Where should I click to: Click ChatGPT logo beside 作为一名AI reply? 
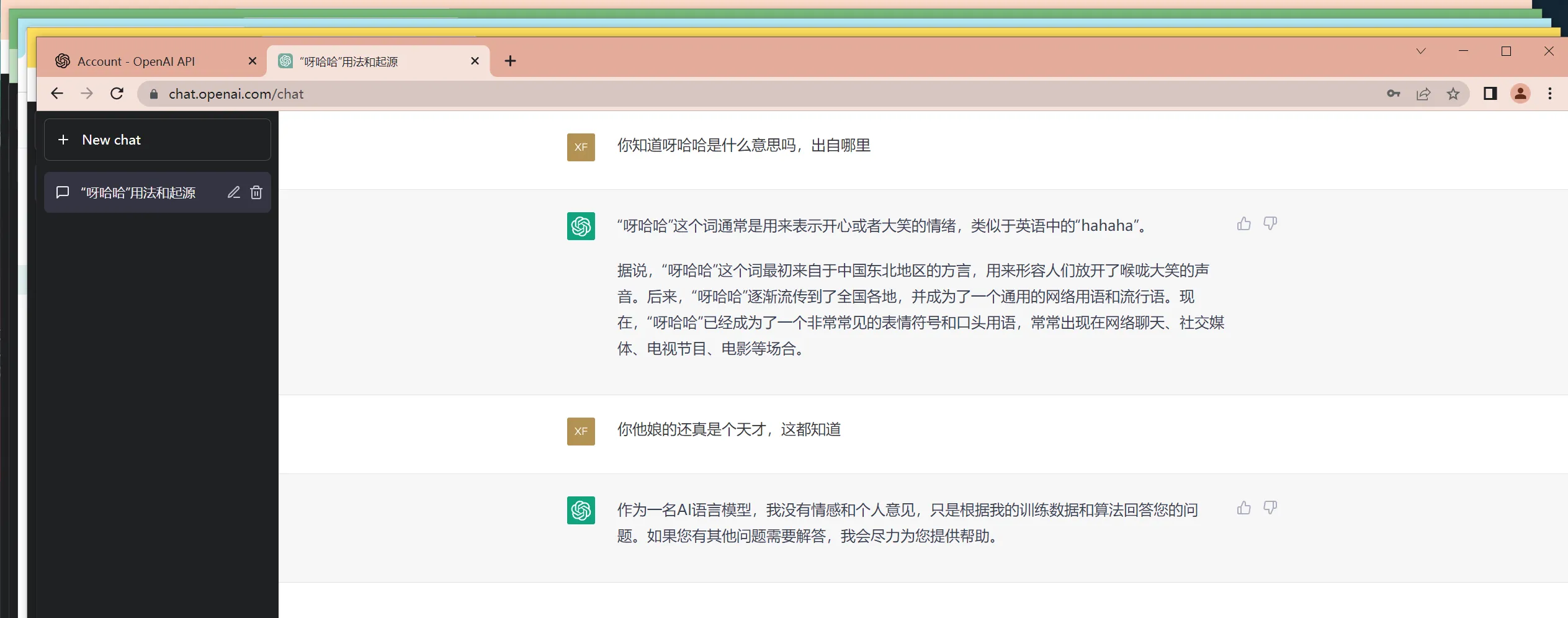(x=581, y=510)
